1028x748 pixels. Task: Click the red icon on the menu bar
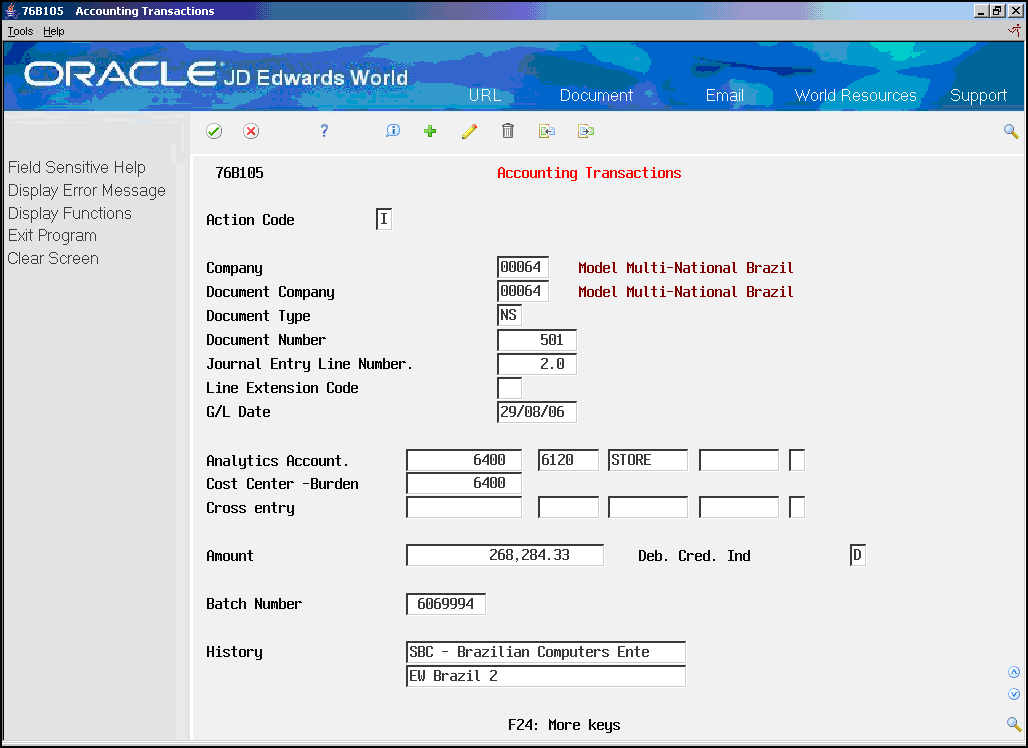tap(1014, 30)
